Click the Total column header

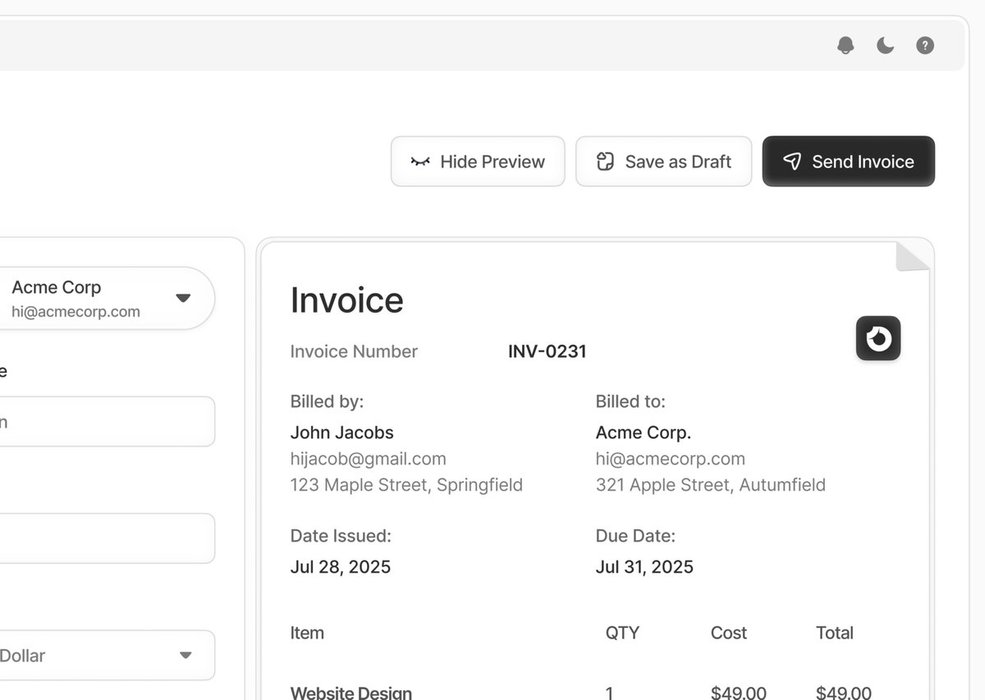[834, 632]
